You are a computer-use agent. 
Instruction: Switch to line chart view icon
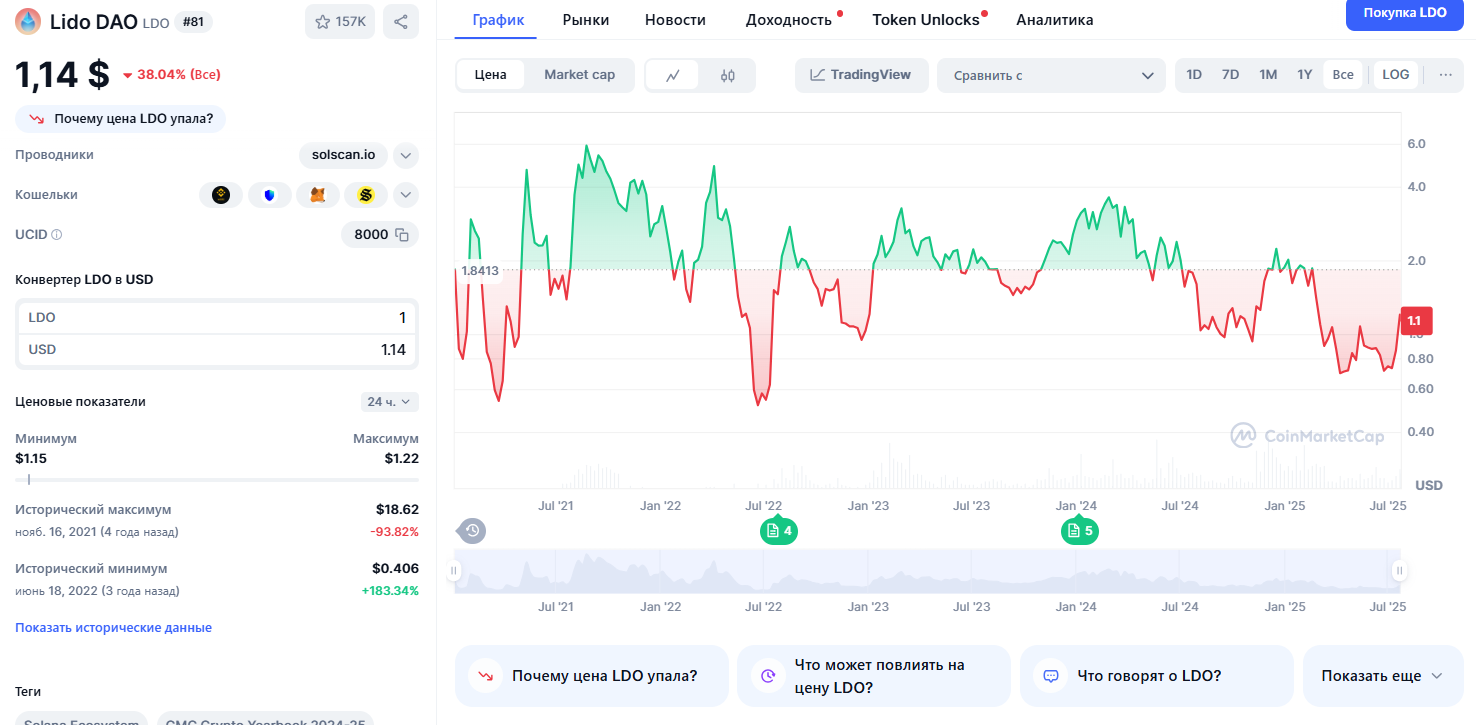tap(673, 75)
